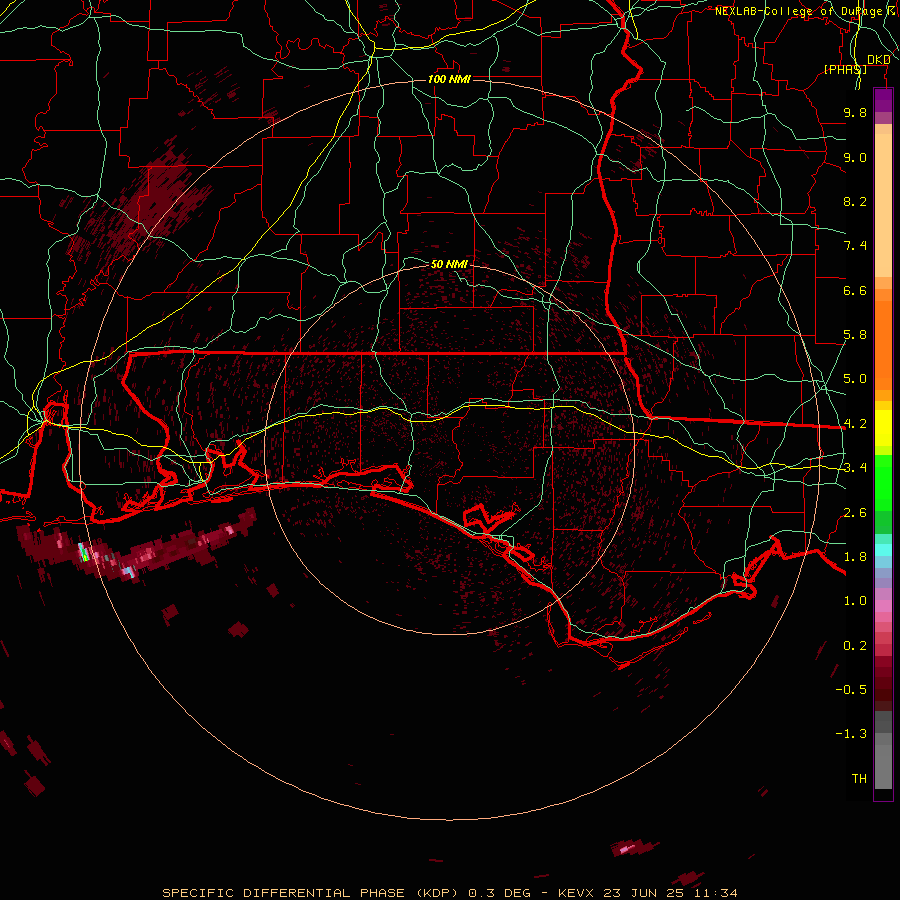900x900 pixels.
Task: Click the -1.3 color scale value
Action: 851,734
